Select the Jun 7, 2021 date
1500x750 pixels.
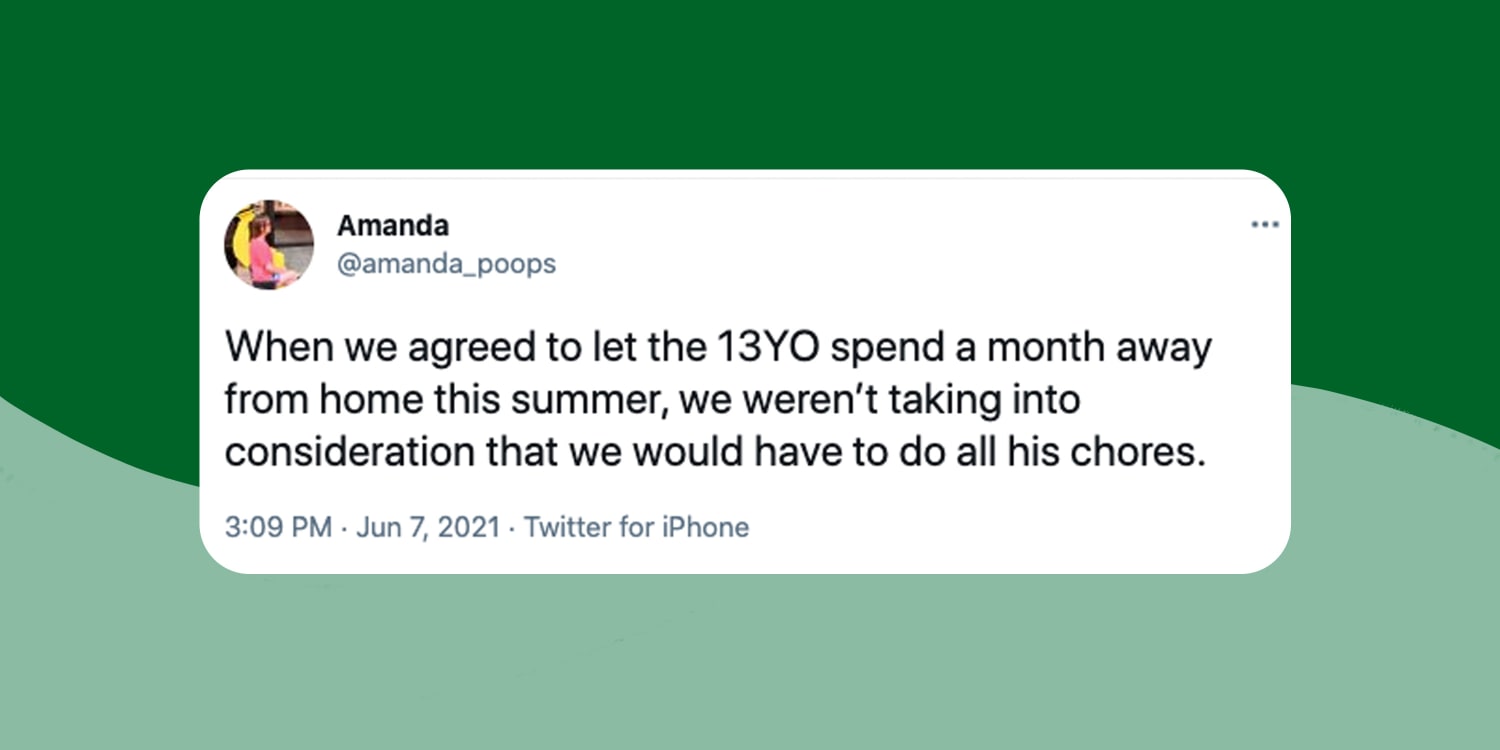coord(426,527)
